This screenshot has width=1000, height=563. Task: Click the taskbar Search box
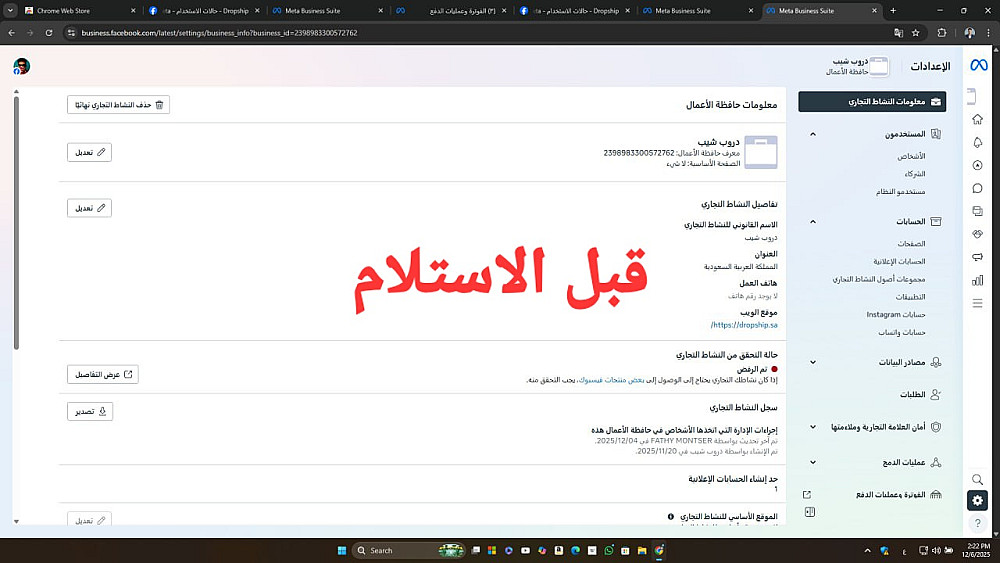pos(409,550)
